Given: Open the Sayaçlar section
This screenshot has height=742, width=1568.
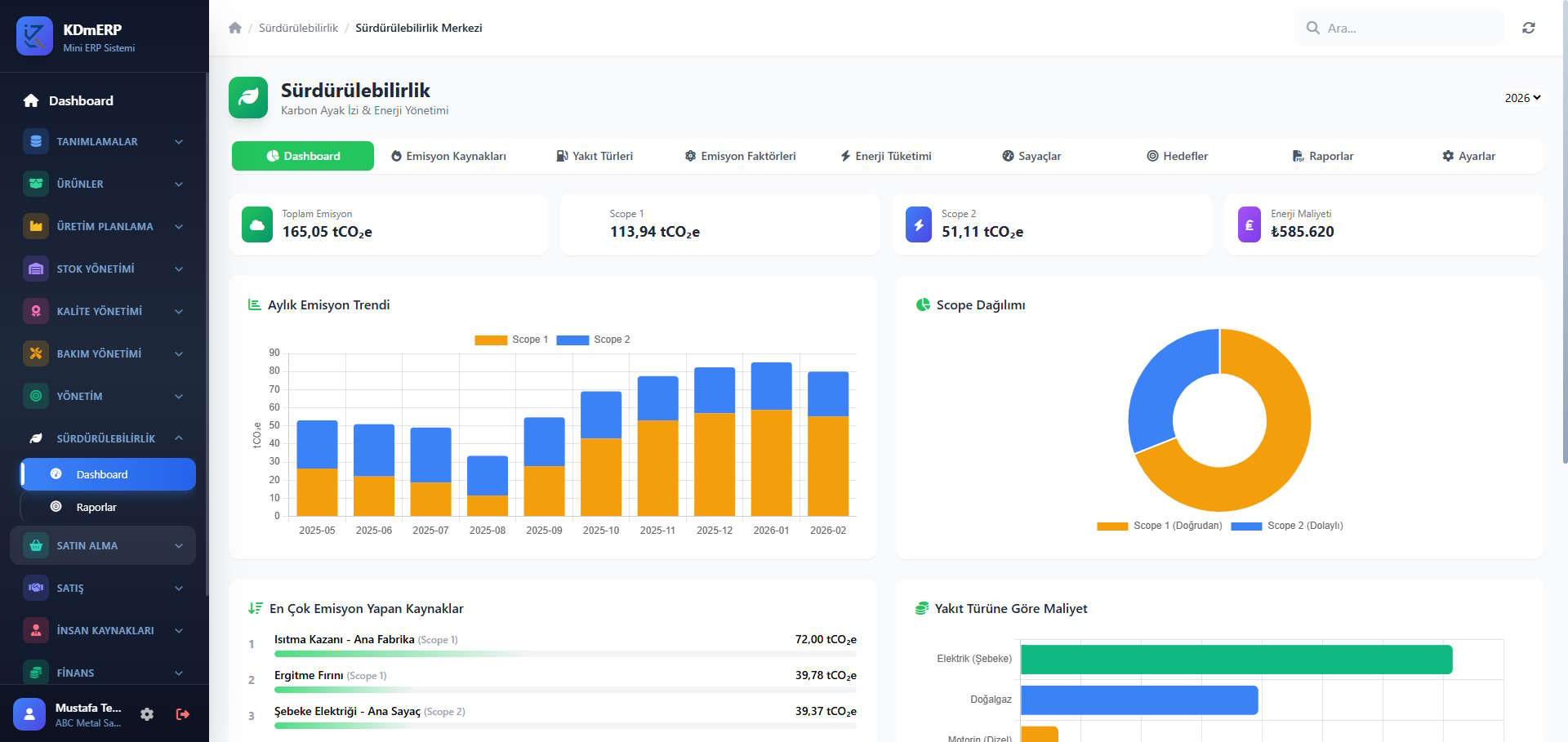Looking at the screenshot, I should pyautogui.click(x=1039, y=156).
